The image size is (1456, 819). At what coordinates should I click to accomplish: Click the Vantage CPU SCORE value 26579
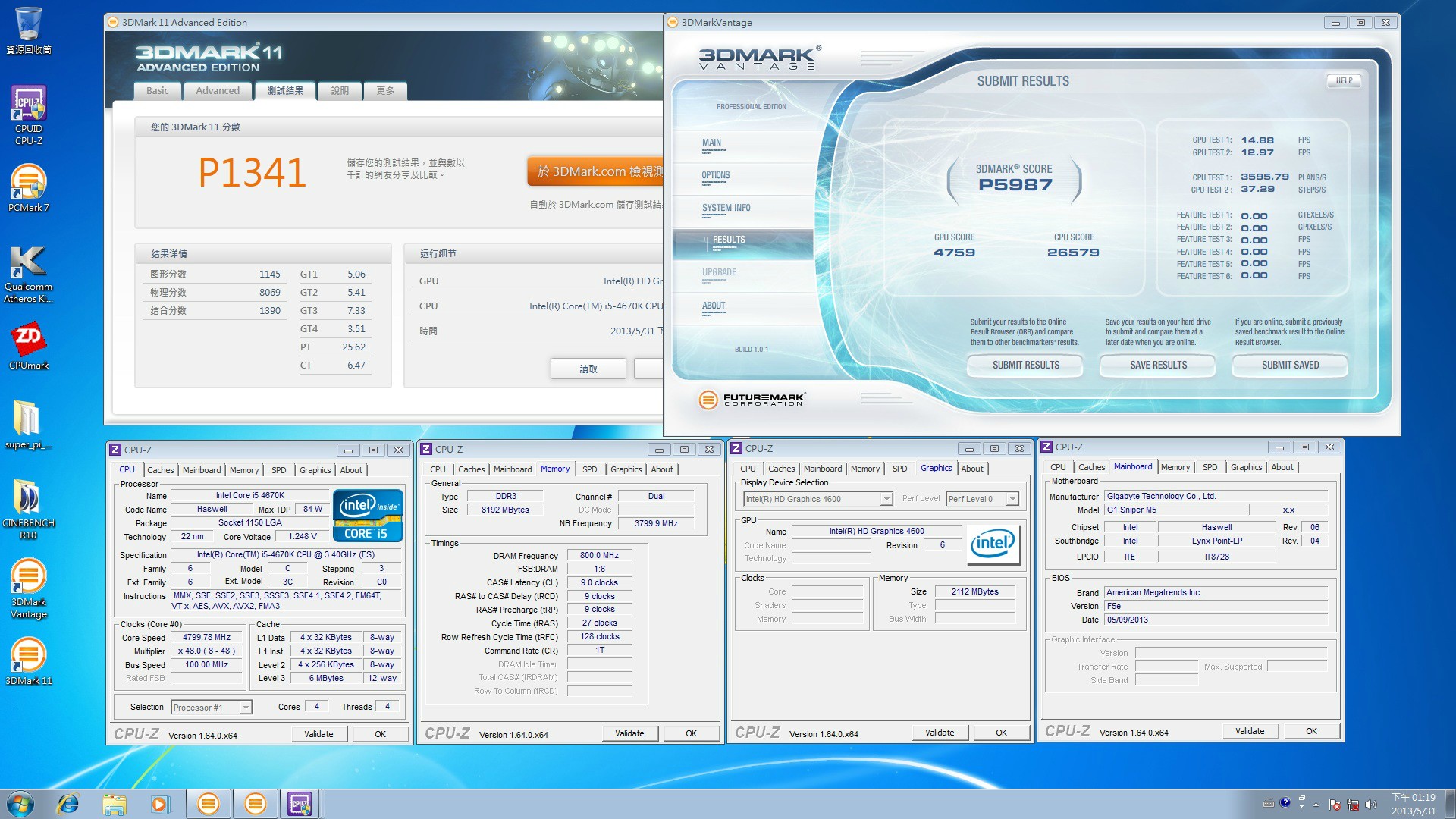(1073, 253)
